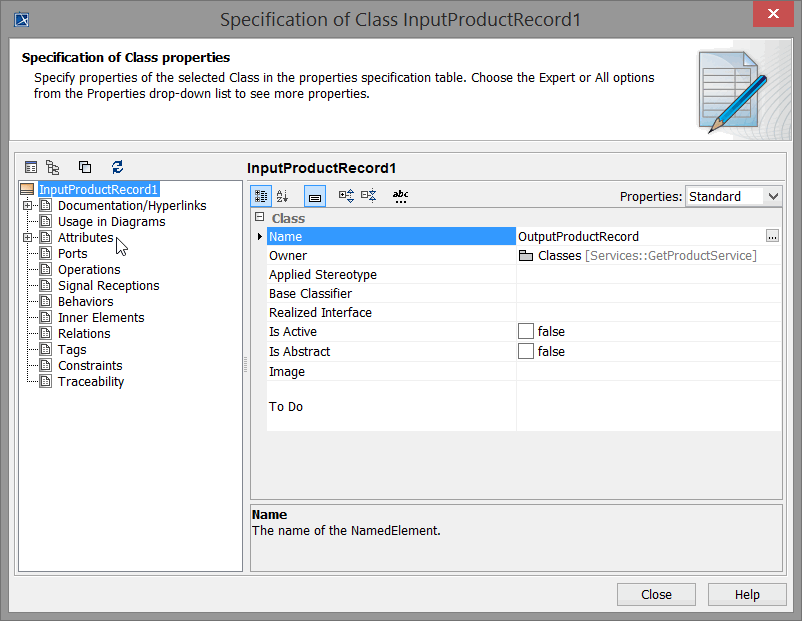Expand the Attributes tree node
This screenshot has width=802, height=621.
30,238
